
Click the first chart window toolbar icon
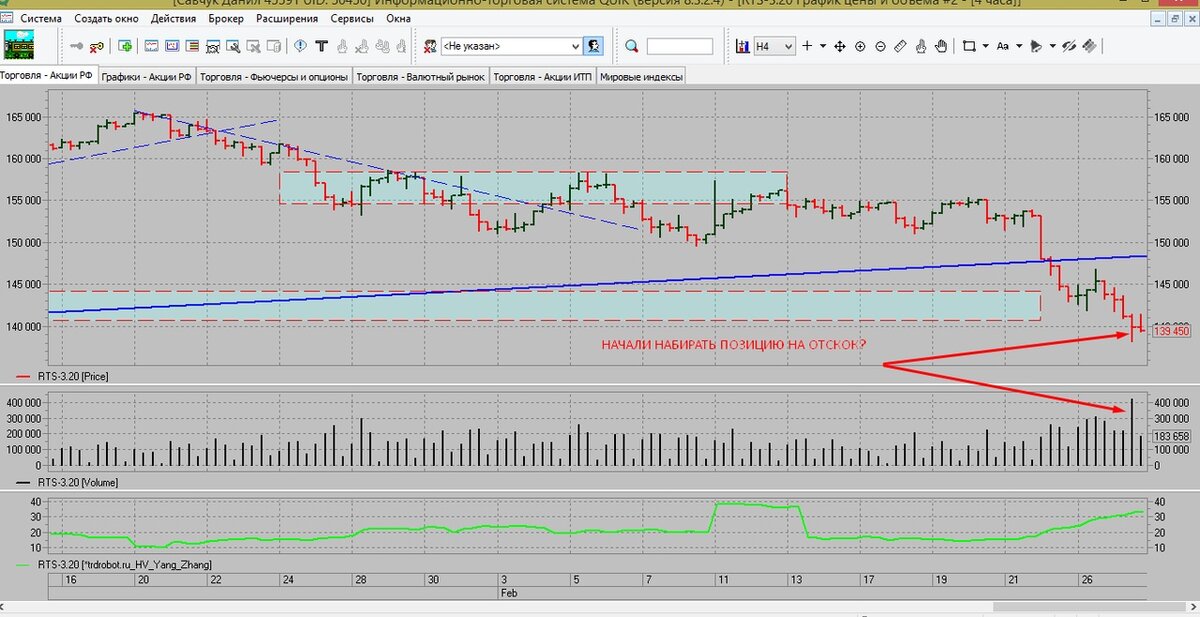(151, 46)
